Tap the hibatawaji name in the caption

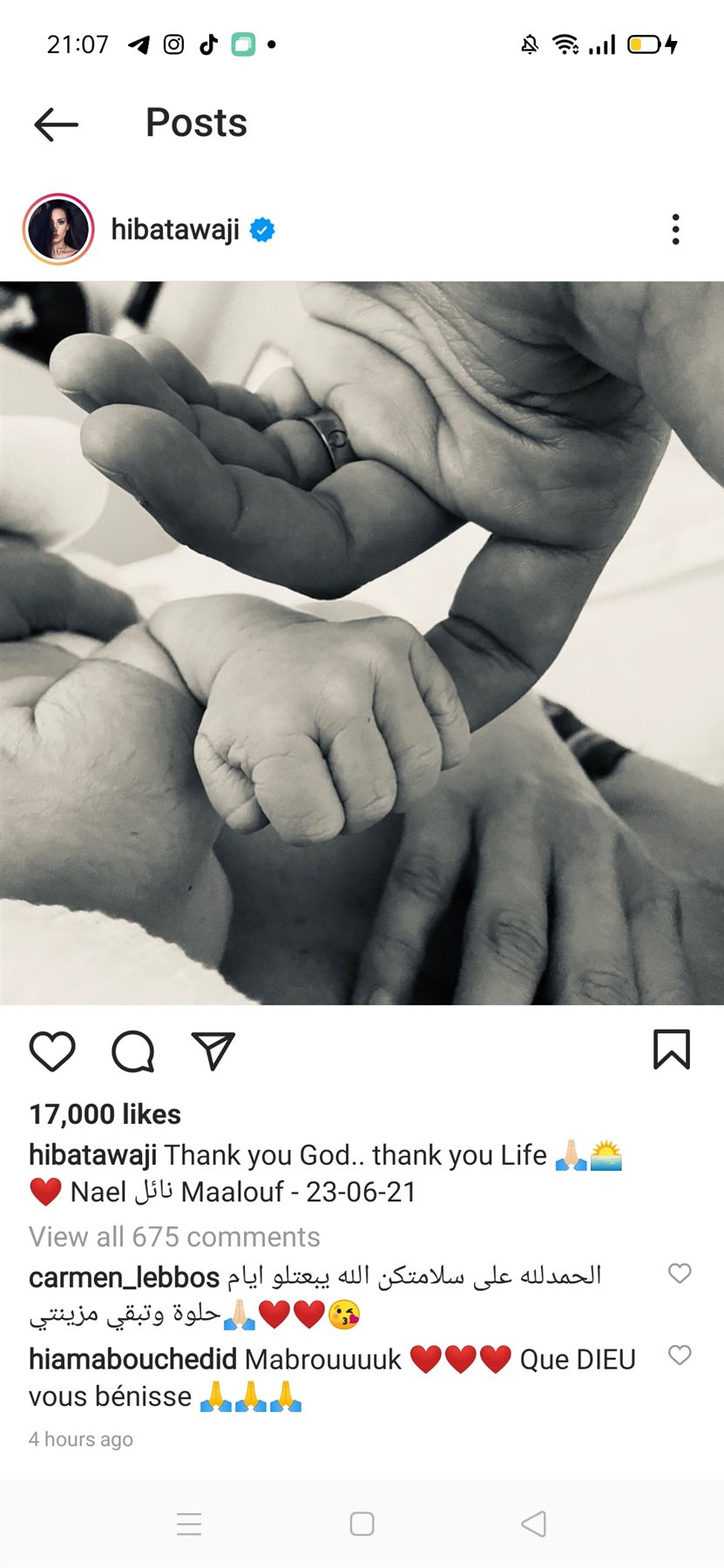93,1155
